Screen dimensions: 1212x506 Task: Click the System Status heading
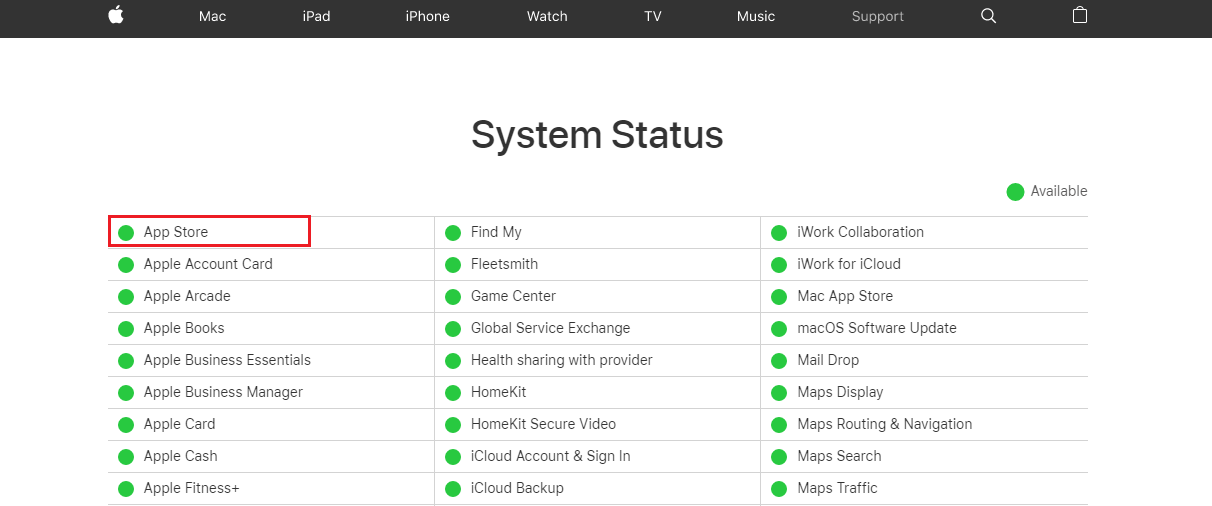[597, 135]
